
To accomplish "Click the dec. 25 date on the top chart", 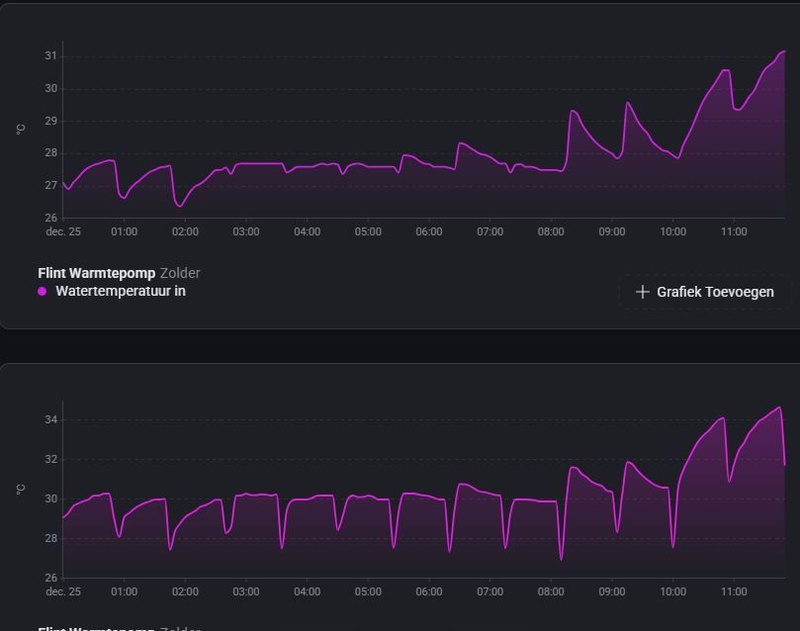I will (x=63, y=232).
